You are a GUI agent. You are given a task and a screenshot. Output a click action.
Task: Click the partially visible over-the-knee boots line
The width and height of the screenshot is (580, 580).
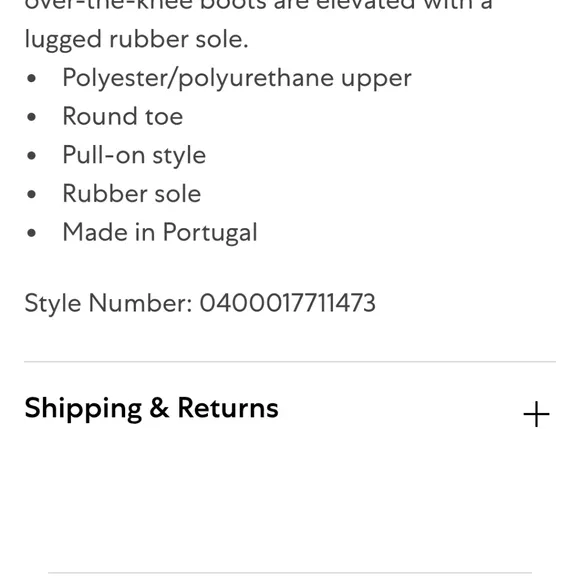(x=259, y=6)
